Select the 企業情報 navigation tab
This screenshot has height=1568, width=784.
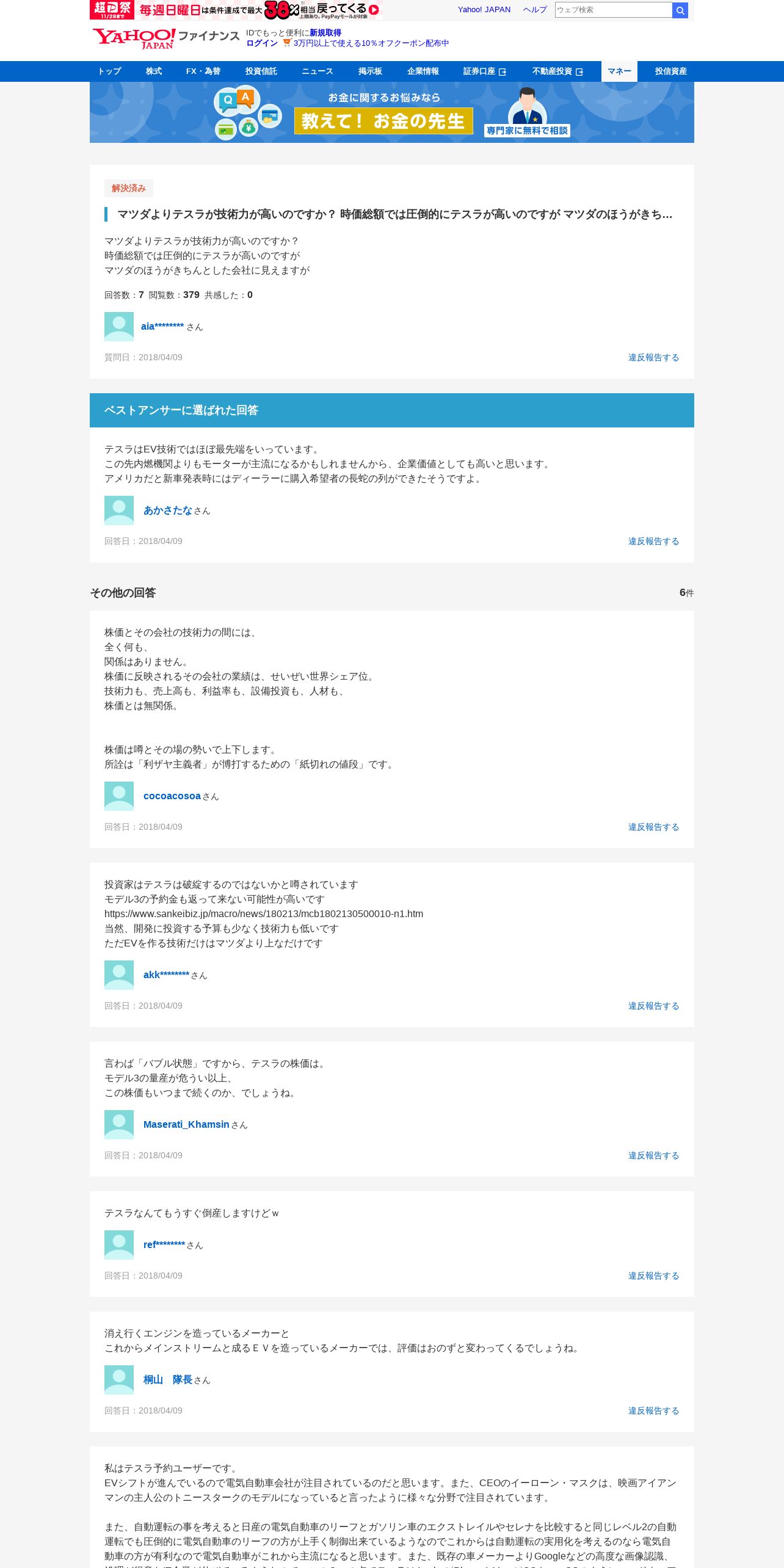pyautogui.click(x=423, y=71)
